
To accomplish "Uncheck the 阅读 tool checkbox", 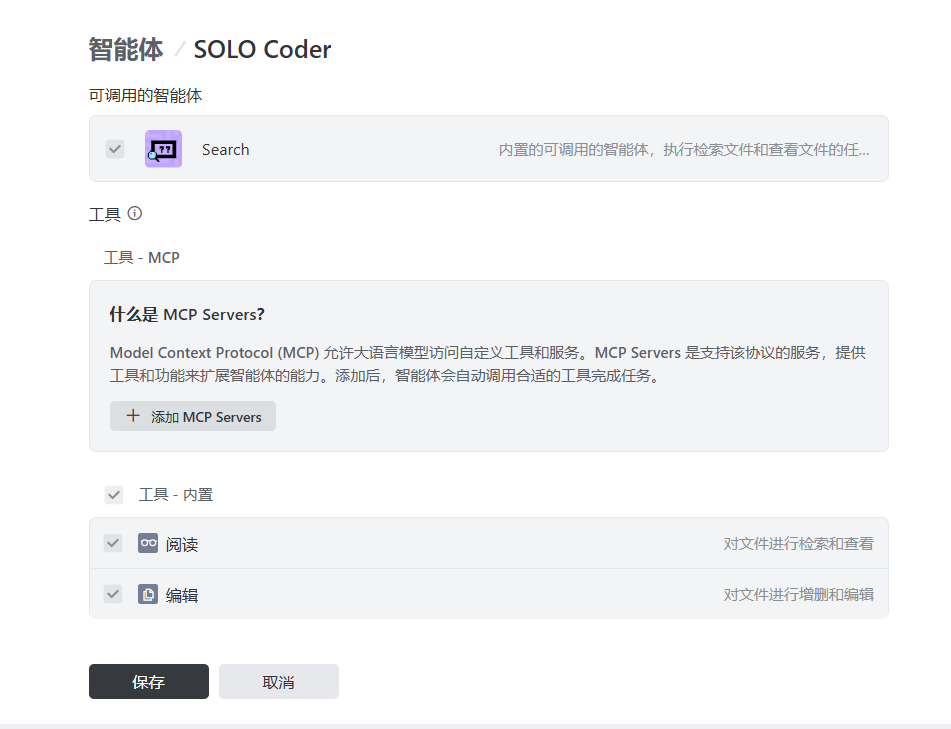I will click(x=113, y=543).
